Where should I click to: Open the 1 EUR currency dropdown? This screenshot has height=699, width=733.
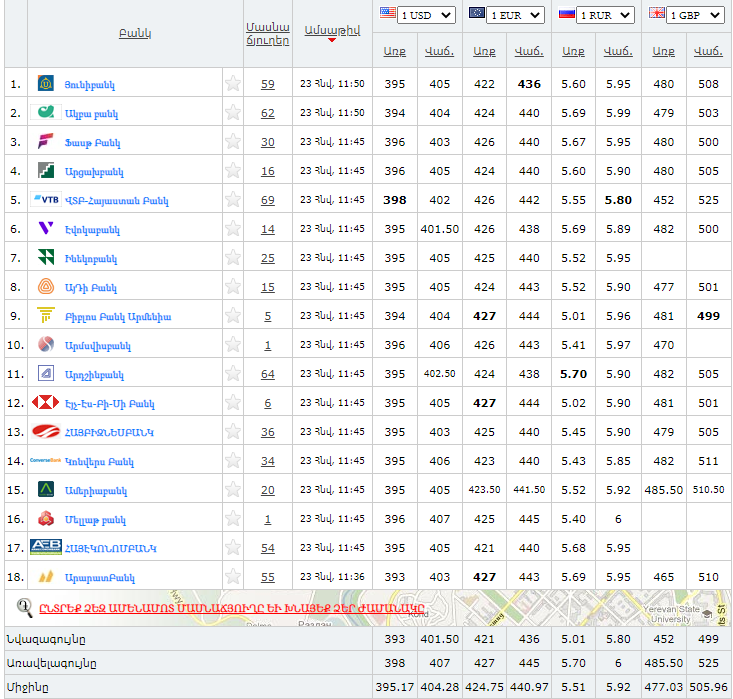(516, 15)
